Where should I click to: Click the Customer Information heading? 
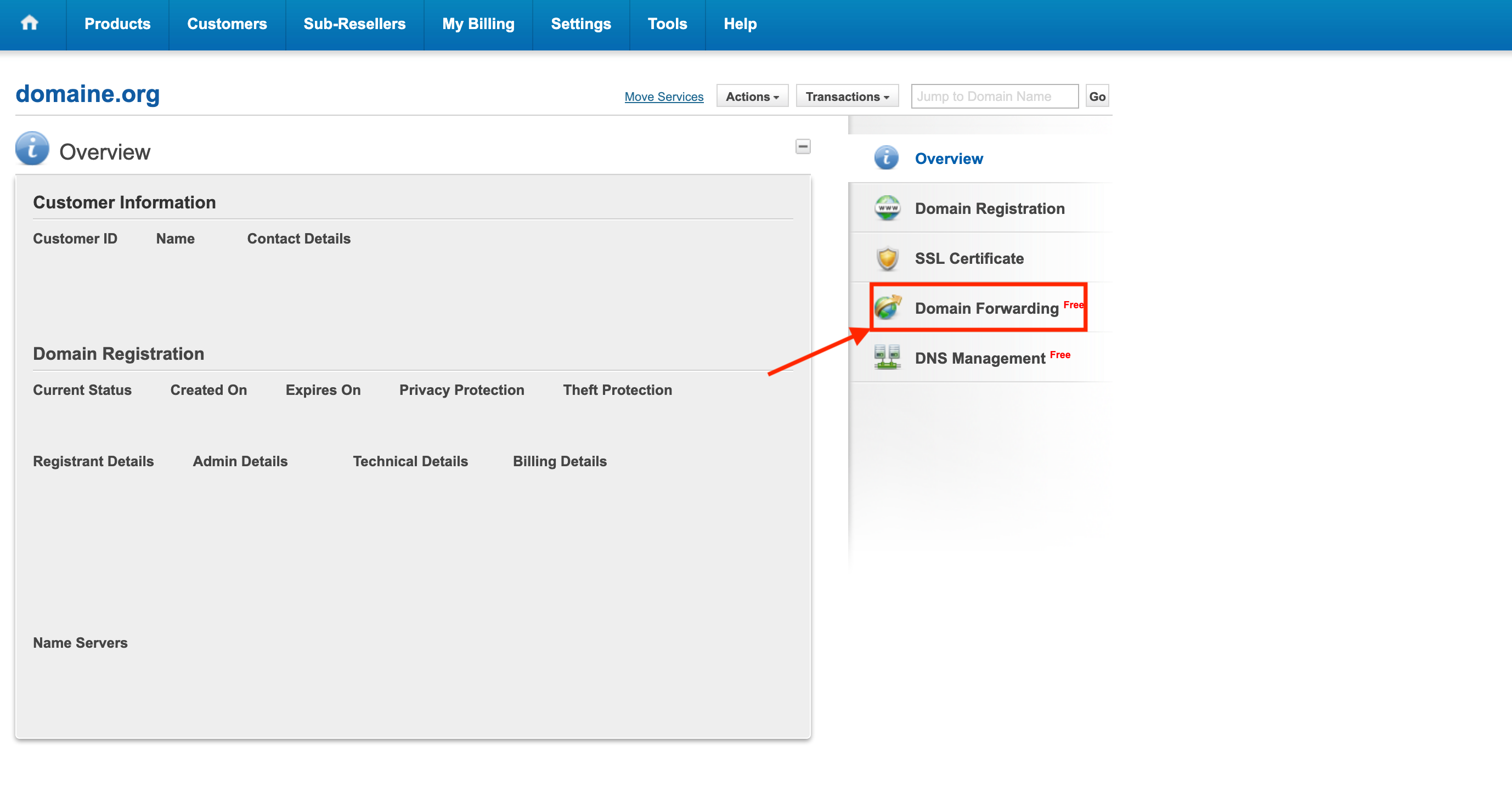[125, 202]
